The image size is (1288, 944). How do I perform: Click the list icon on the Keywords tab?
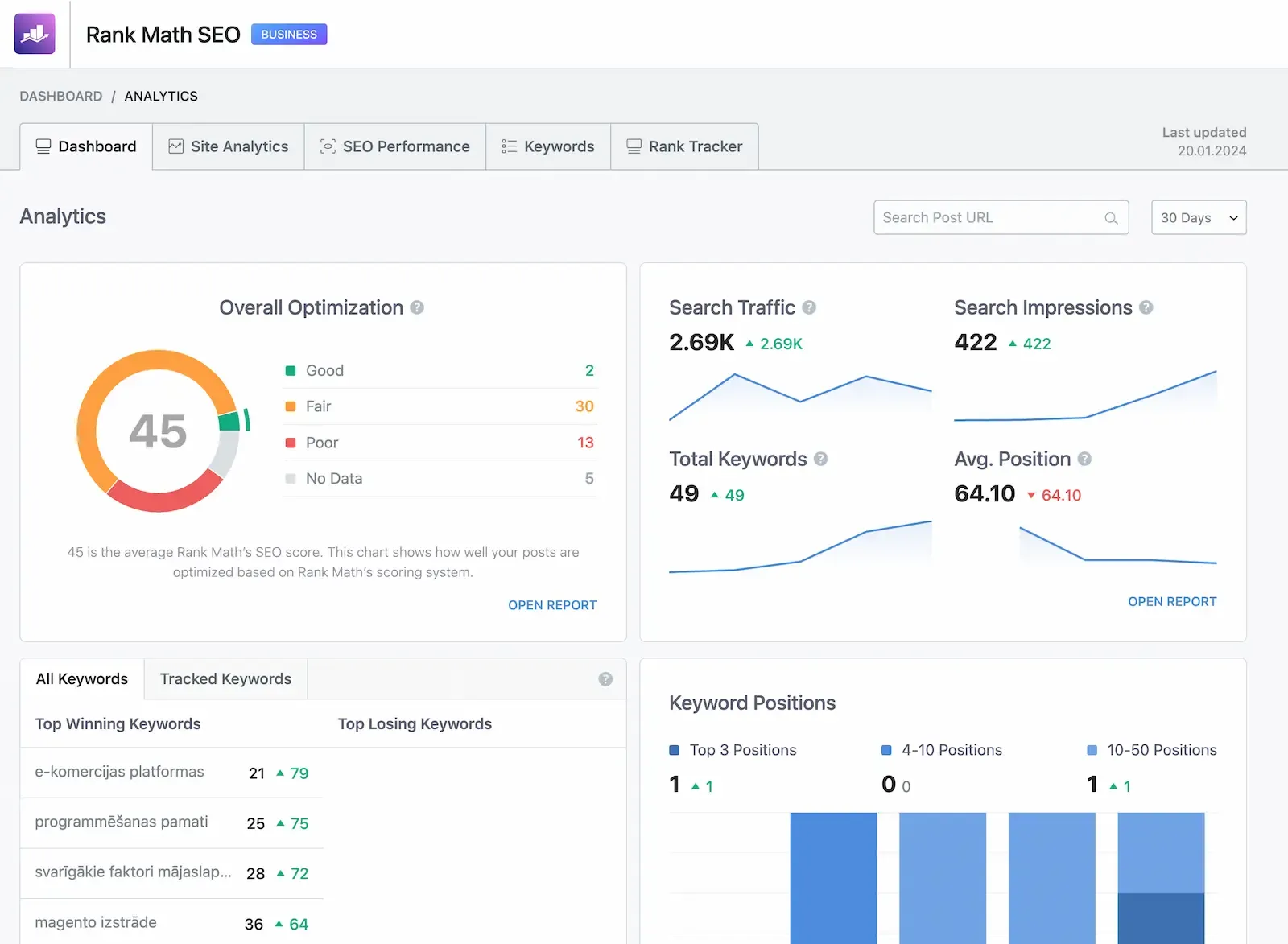[509, 146]
